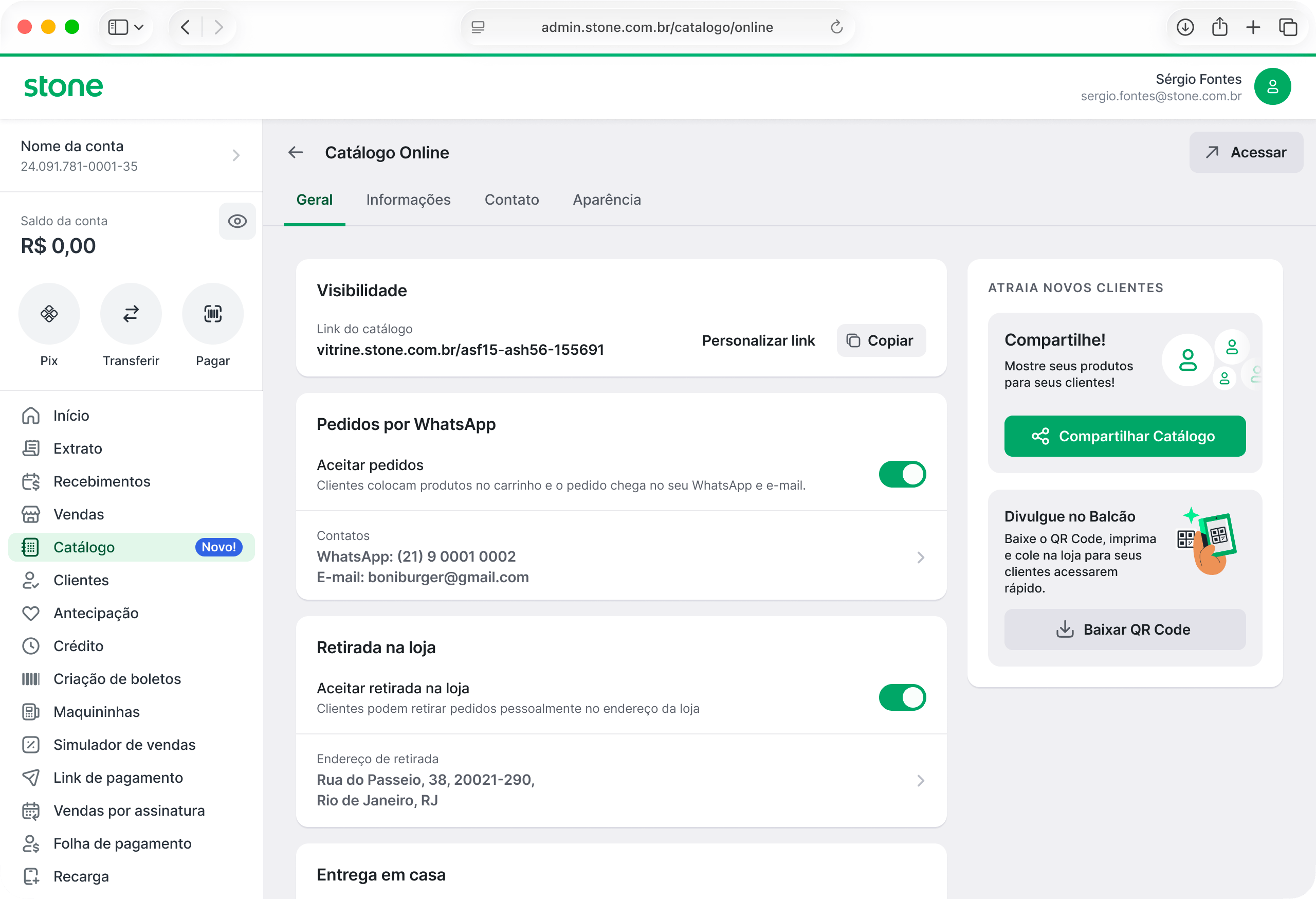The image size is (1316, 899).
Task: Click account number 24.091.781-0001-35
Action: tap(79, 166)
